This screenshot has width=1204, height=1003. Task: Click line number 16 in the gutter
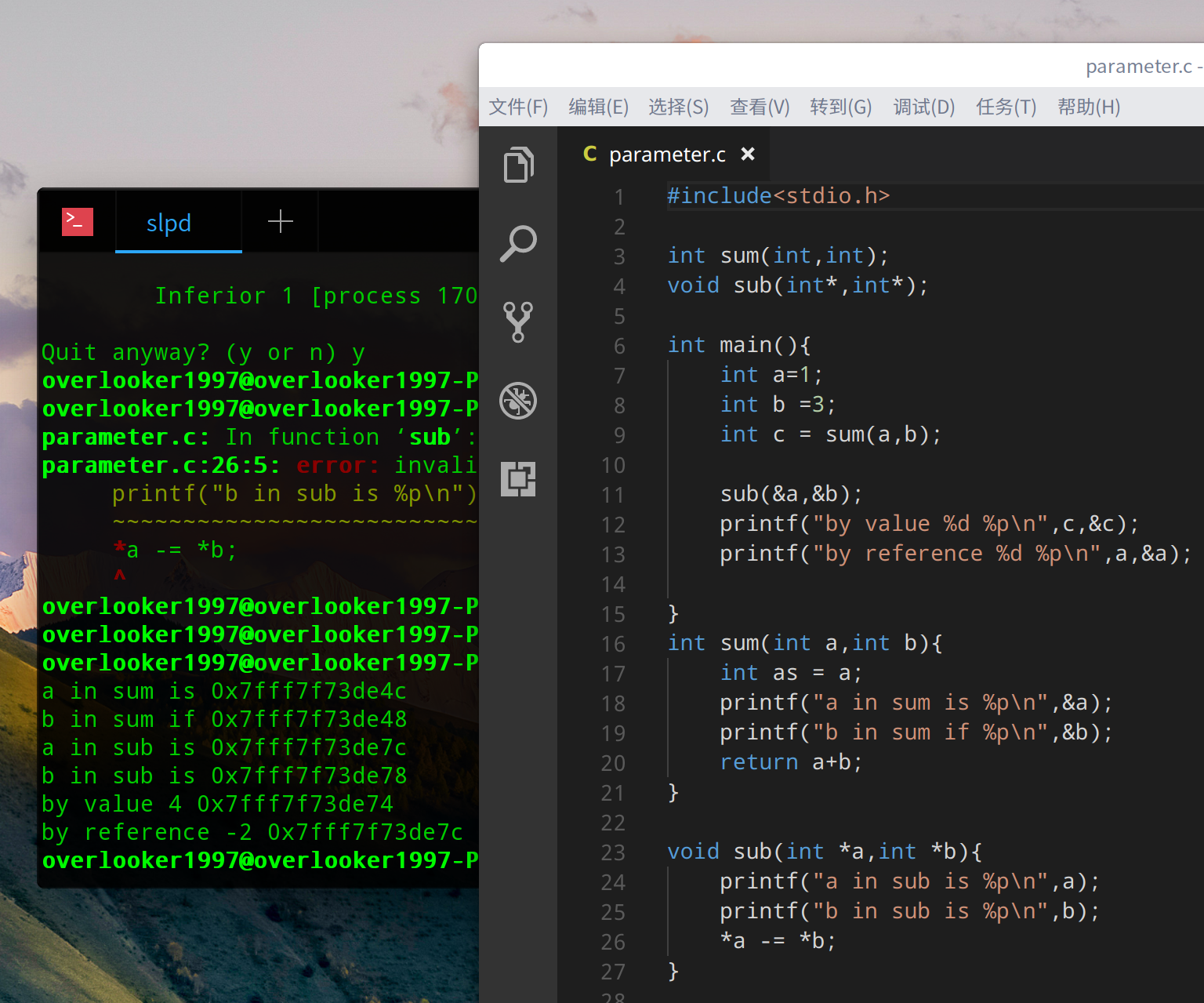613,644
